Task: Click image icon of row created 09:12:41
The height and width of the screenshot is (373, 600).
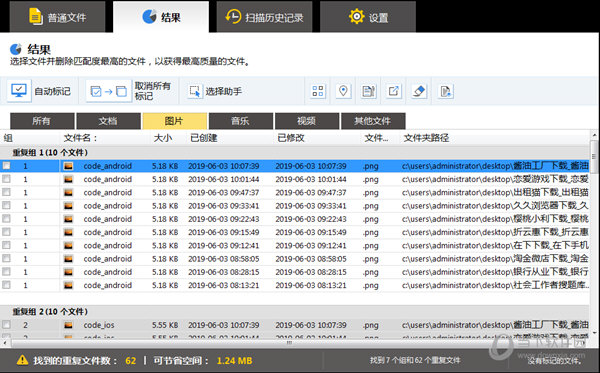Action: coord(68,245)
